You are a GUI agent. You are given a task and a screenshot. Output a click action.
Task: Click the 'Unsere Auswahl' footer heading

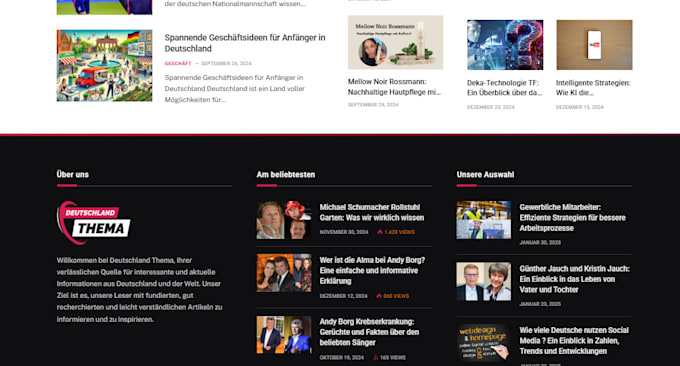coord(485,174)
